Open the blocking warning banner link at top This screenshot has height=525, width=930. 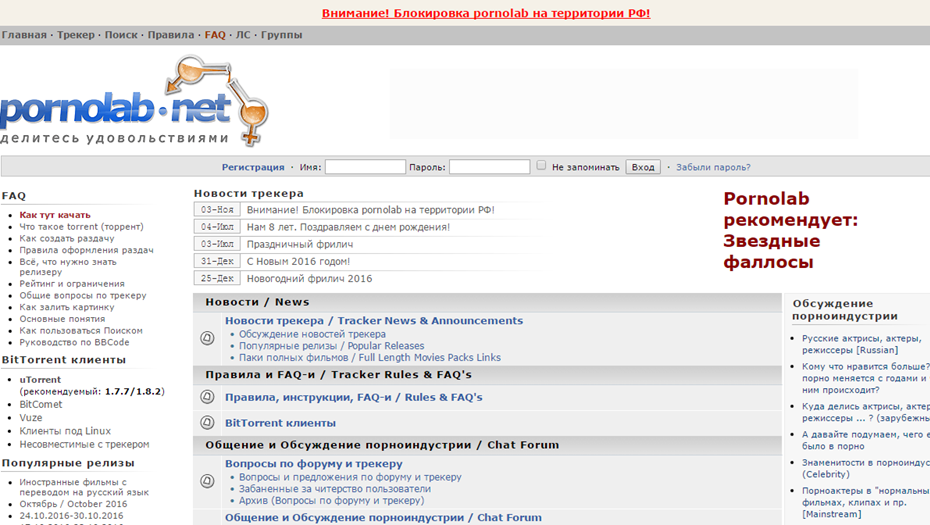click(486, 13)
